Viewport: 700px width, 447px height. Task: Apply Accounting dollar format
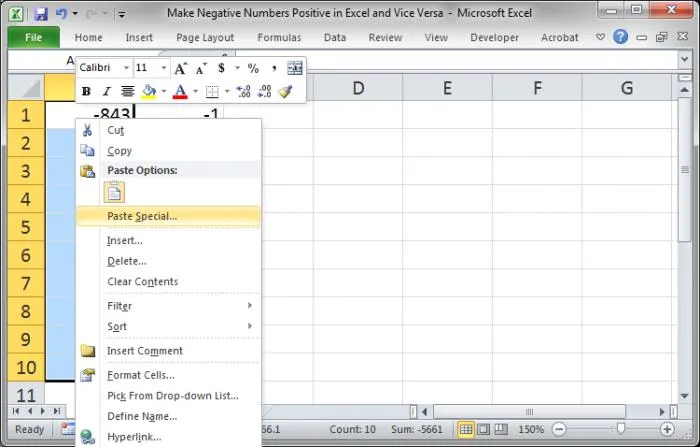(x=221, y=68)
